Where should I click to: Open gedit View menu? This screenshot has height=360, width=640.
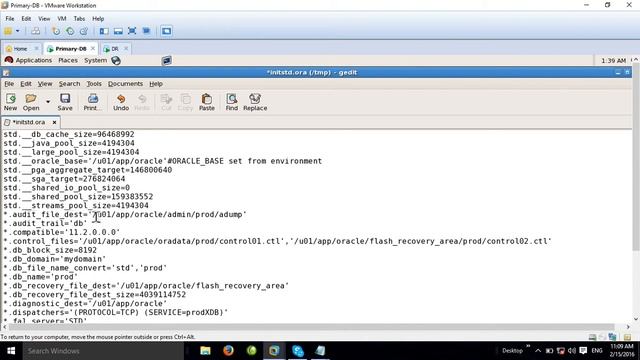pos(45,84)
